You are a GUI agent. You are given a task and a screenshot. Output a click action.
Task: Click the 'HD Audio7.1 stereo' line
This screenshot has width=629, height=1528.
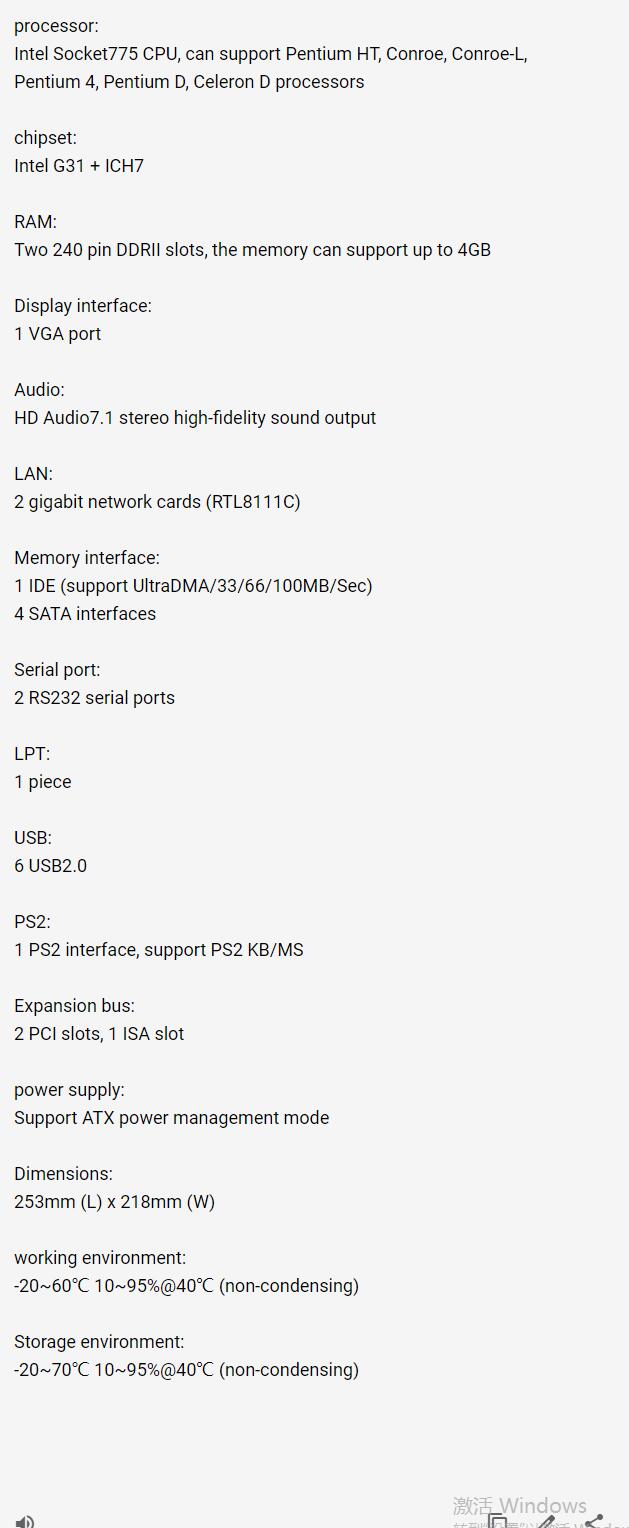[x=195, y=418]
